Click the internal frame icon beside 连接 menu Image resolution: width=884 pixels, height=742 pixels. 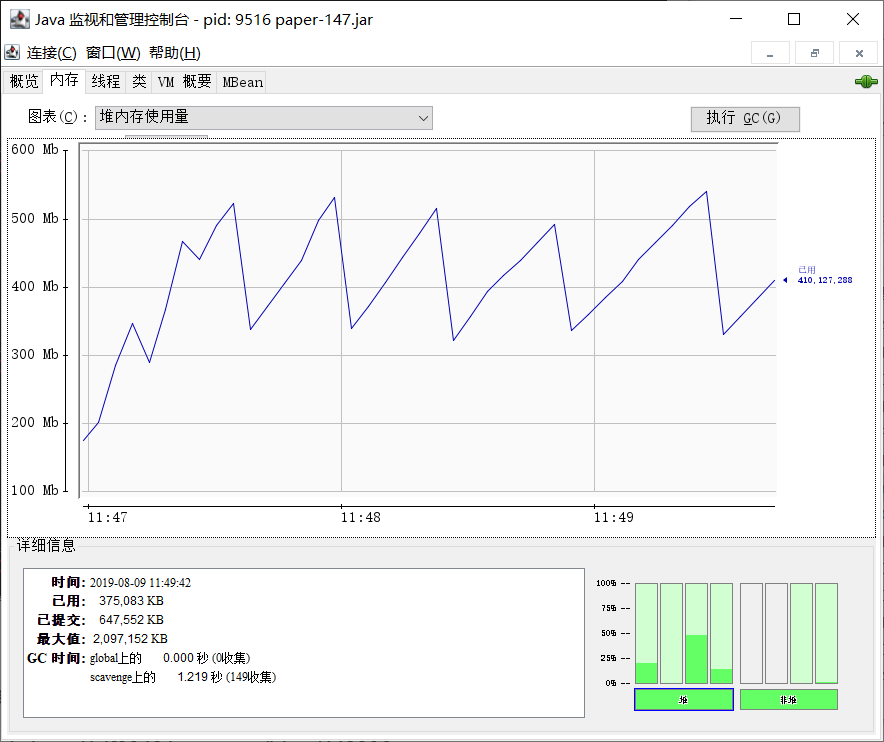[x=12, y=52]
